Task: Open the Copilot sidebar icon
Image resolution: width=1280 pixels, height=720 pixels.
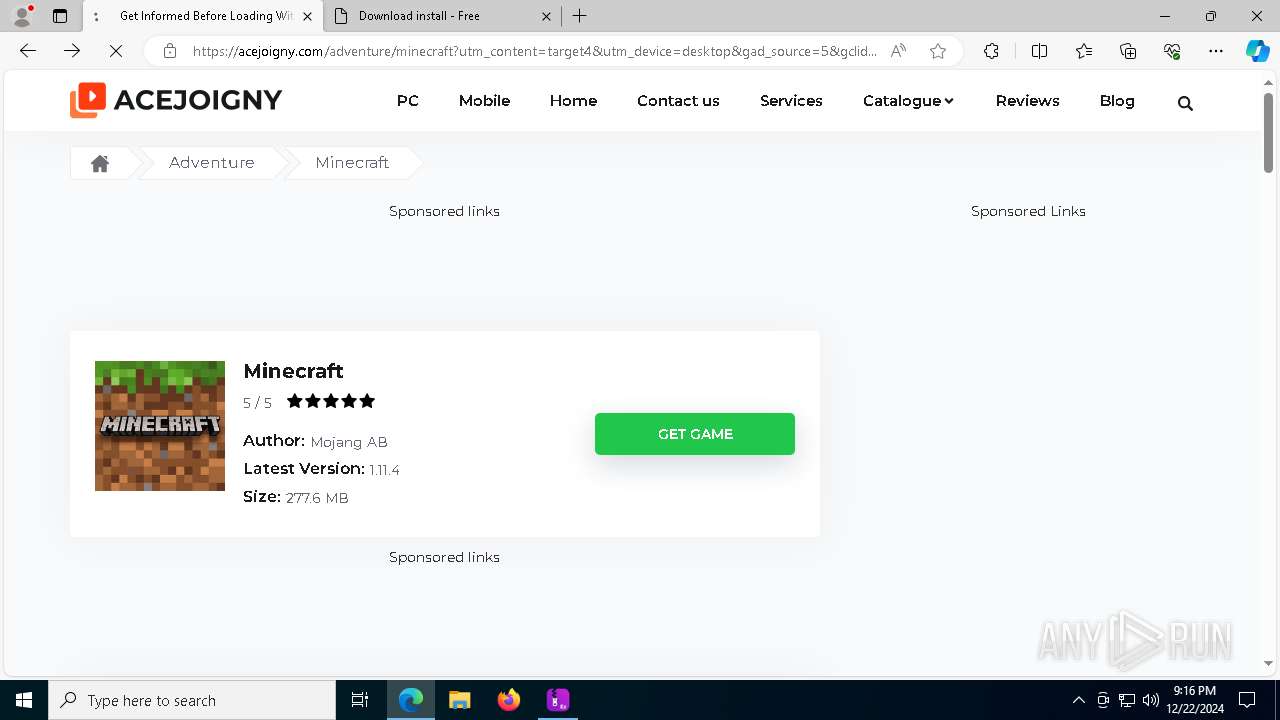Action: (1257, 51)
